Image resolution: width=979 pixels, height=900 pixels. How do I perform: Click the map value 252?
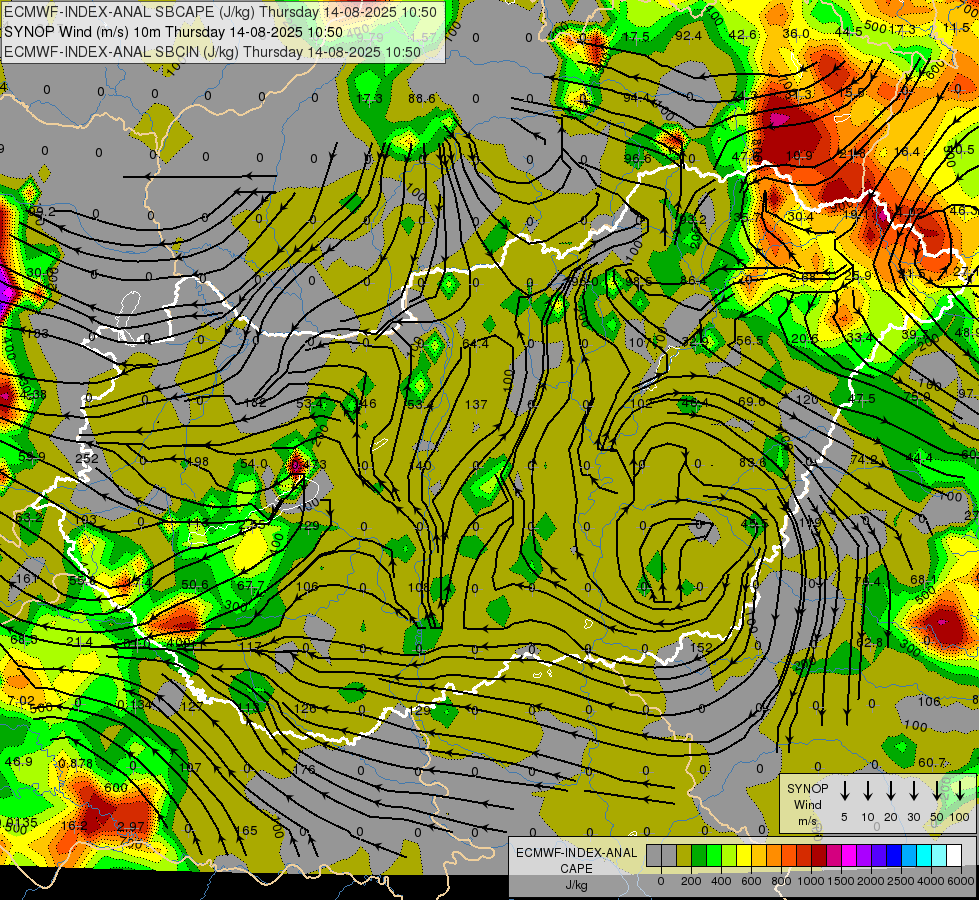pyautogui.click(x=87, y=458)
